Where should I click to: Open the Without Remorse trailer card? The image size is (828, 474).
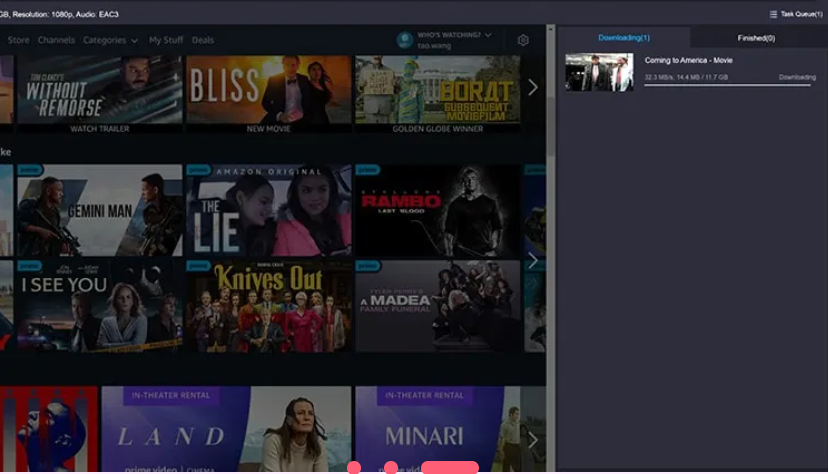[x=100, y=89]
